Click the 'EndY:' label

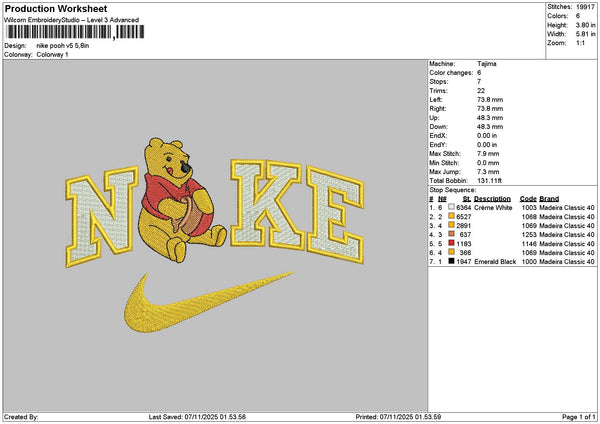pos(438,145)
